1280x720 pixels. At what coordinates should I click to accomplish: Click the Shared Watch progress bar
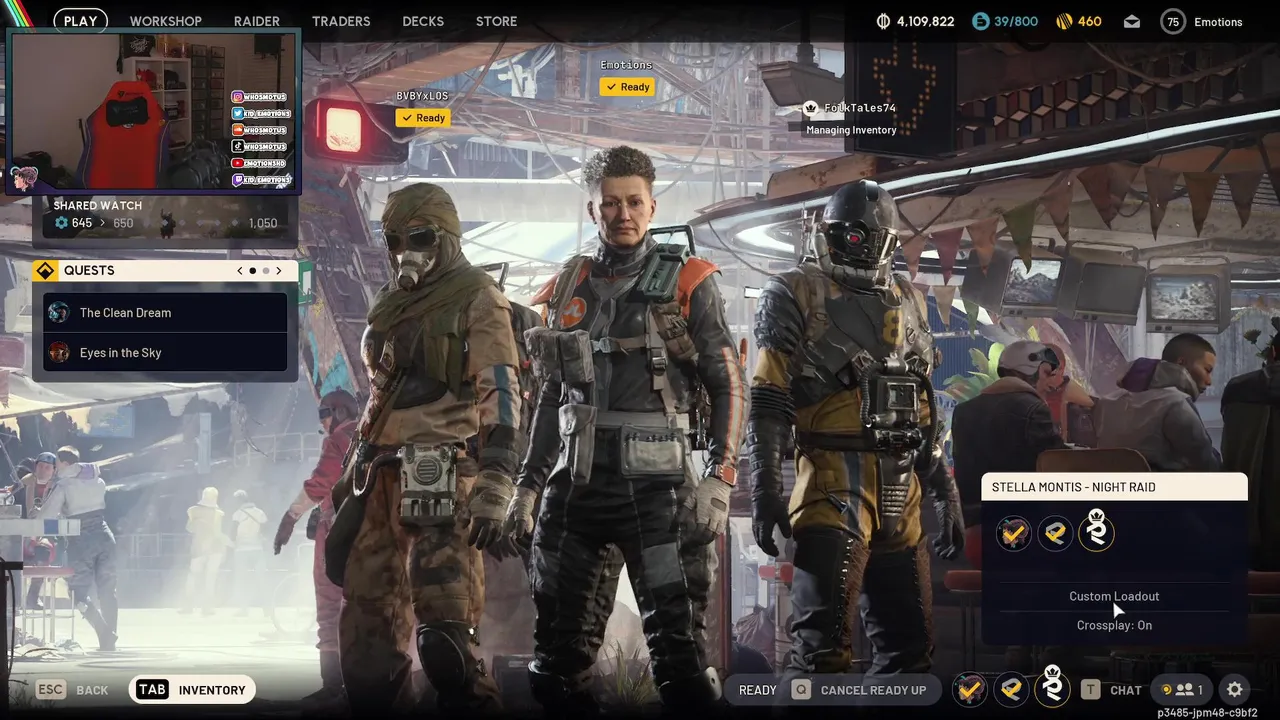click(x=166, y=223)
